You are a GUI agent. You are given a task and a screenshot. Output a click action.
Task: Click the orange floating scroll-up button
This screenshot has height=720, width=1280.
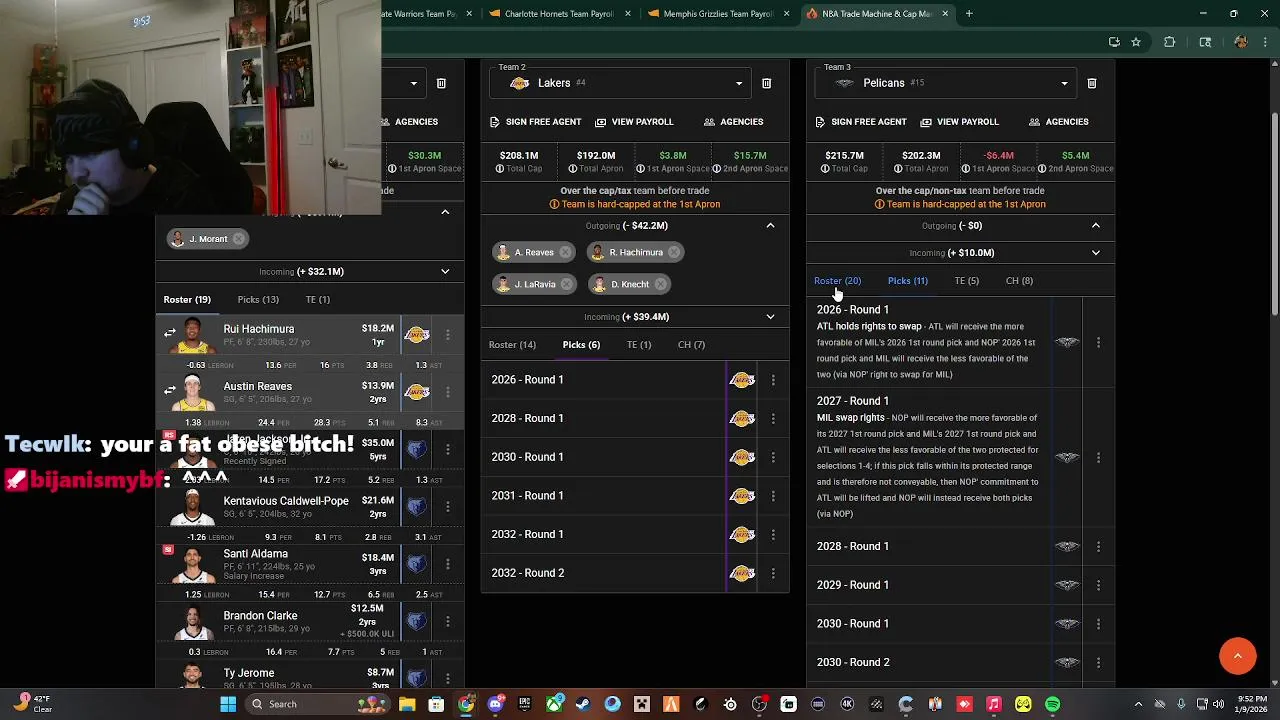1237,656
